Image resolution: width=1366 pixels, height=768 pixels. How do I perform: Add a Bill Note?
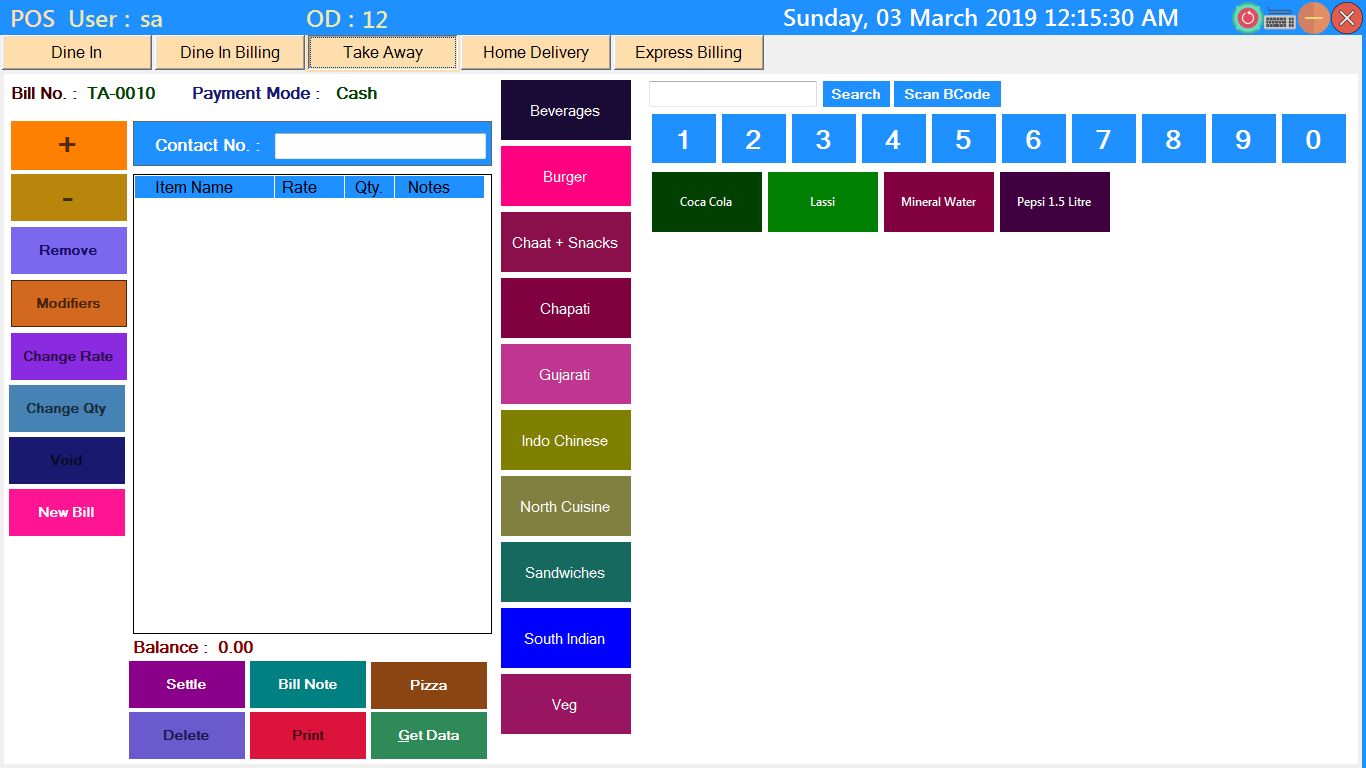[x=308, y=685]
